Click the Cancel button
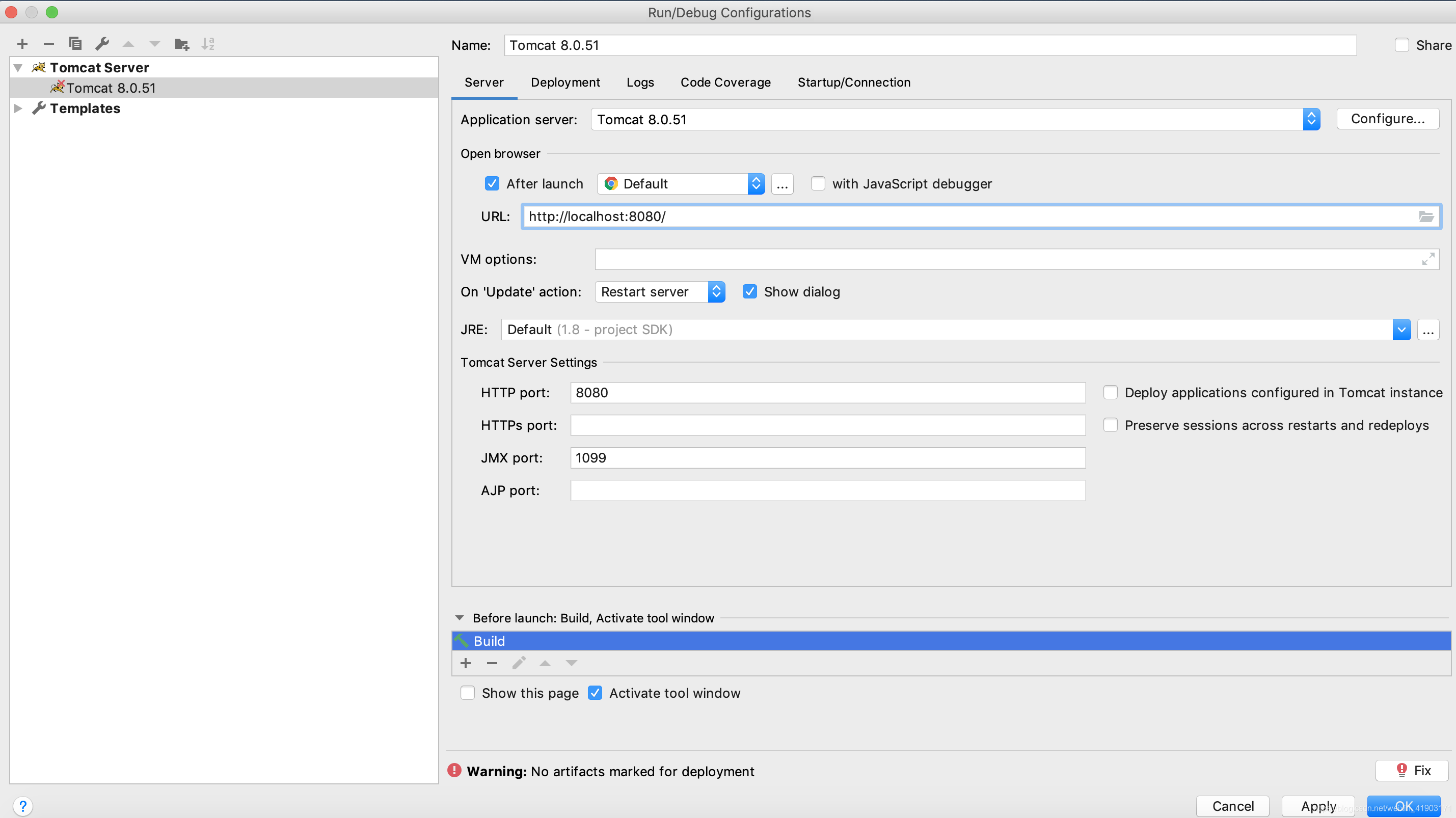This screenshot has height=818, width=1456. (x=1232, y=806)
